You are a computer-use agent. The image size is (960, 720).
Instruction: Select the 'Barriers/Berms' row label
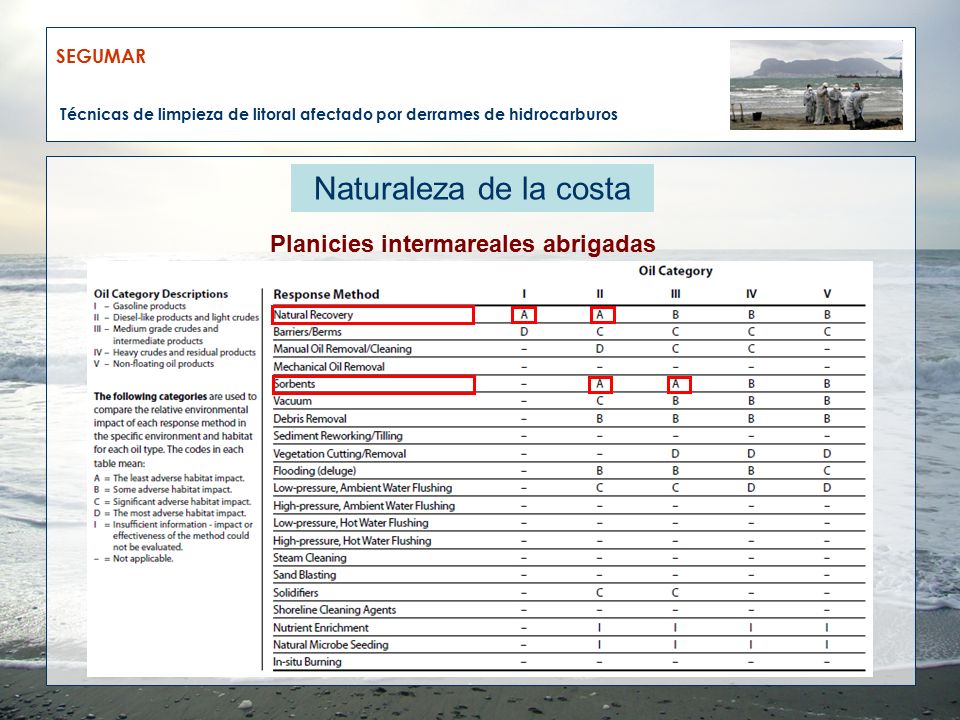(307, 332)
